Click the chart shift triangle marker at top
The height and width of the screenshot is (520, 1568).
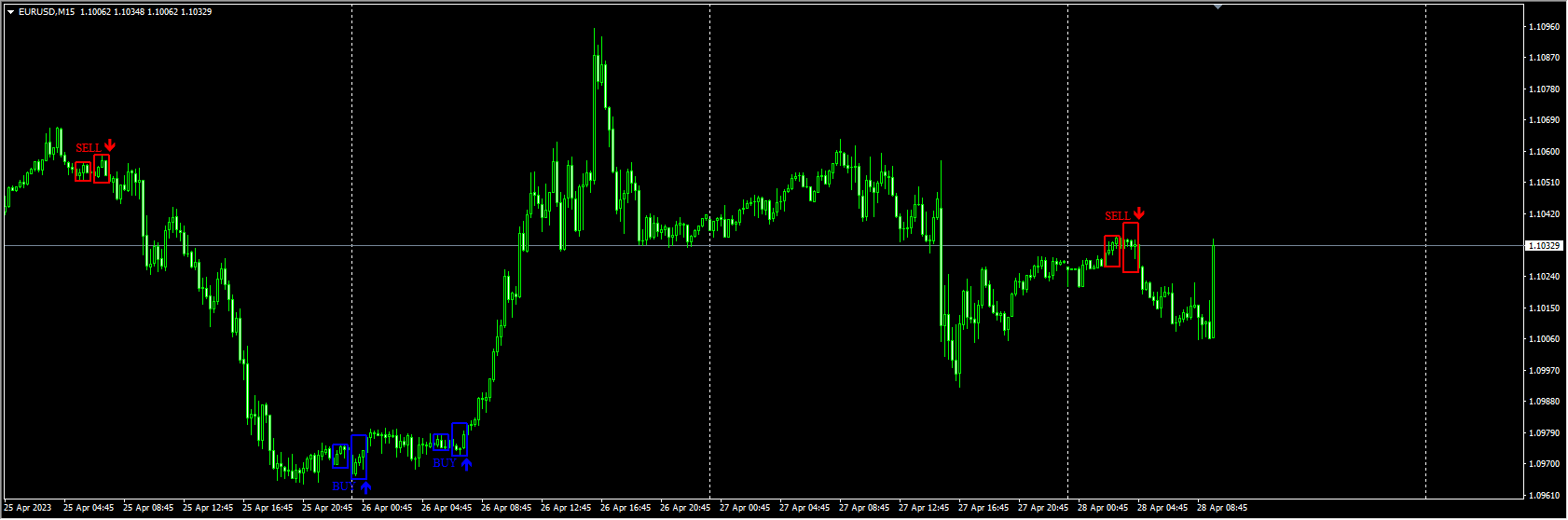(x=1217, y=7)
